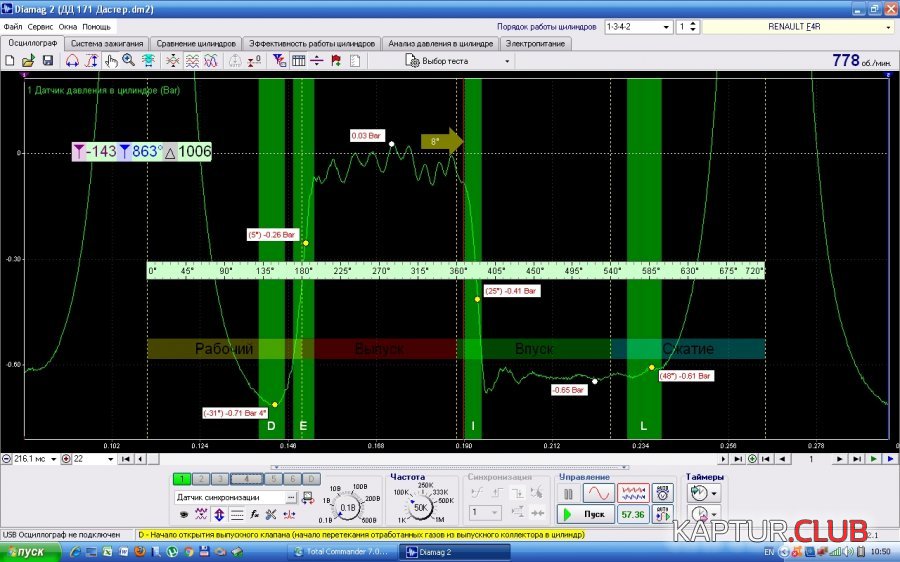Toggle the D channel button
The height and width of the screenshot is (562, 900).
pos(311,479)
